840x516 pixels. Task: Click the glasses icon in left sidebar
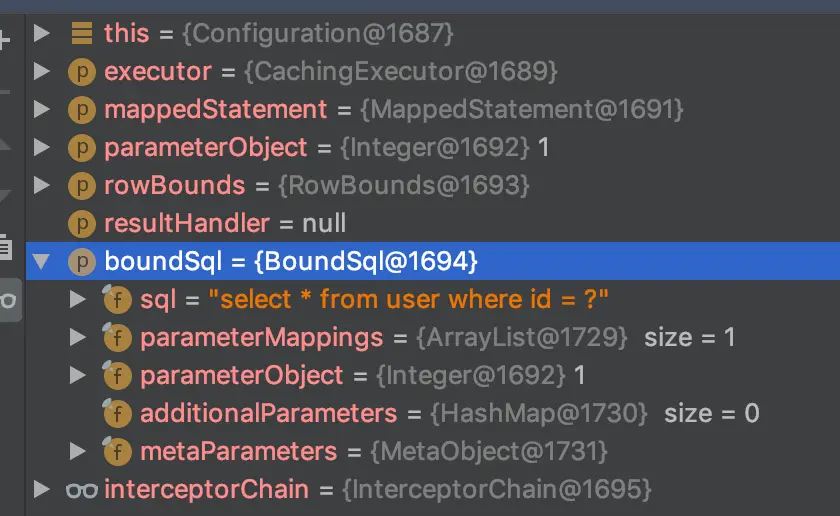click(x=9, y=300)
